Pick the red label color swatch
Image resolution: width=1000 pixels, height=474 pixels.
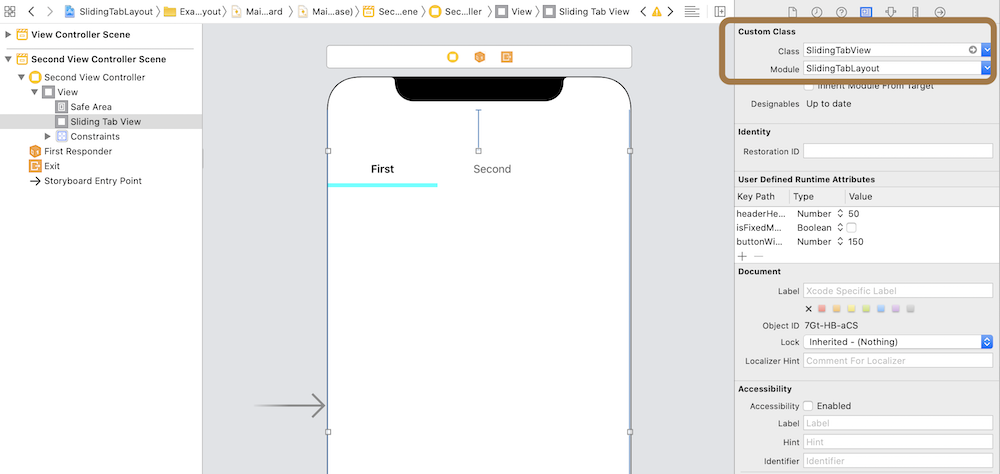click(822, 309)
